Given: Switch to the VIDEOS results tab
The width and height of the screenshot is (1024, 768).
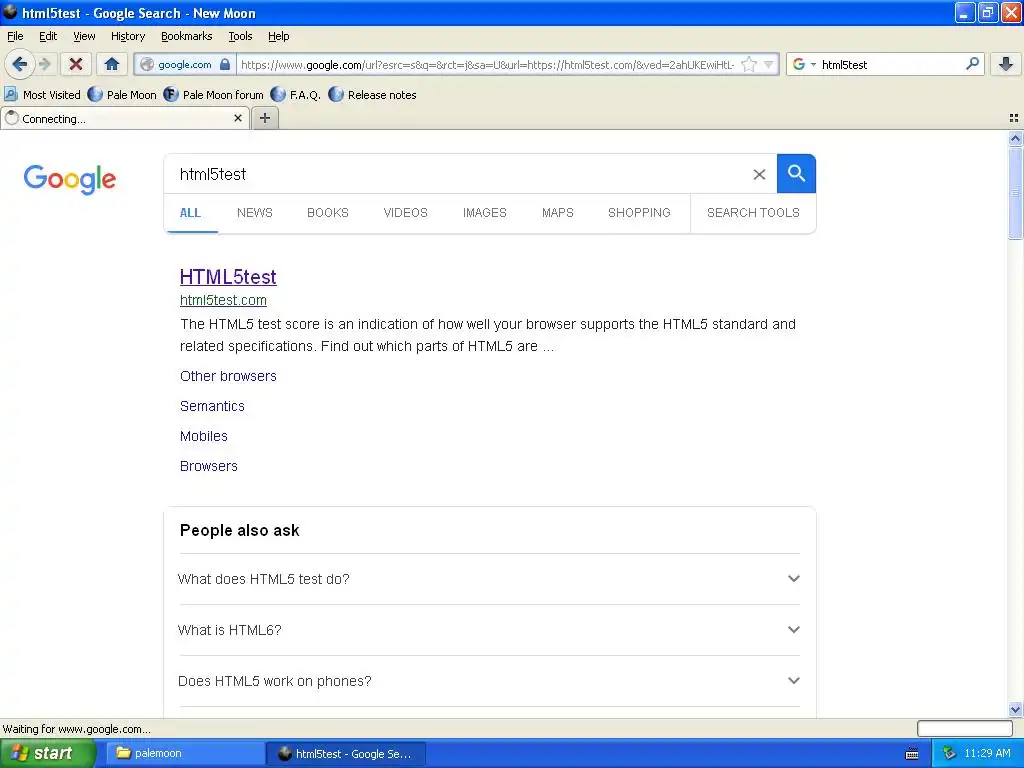Looking at the screenshot, I should pyautogui.click(x=406, y=213).
